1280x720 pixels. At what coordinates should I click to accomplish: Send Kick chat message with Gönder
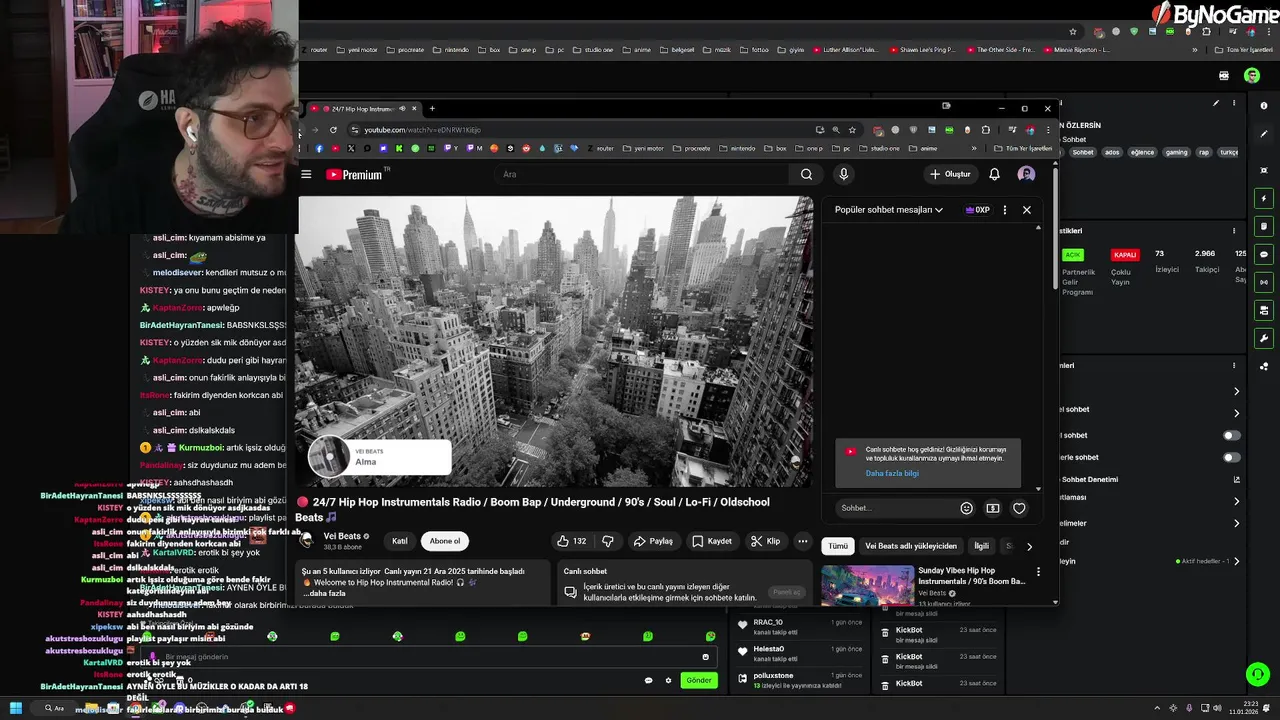pos(699,680)
